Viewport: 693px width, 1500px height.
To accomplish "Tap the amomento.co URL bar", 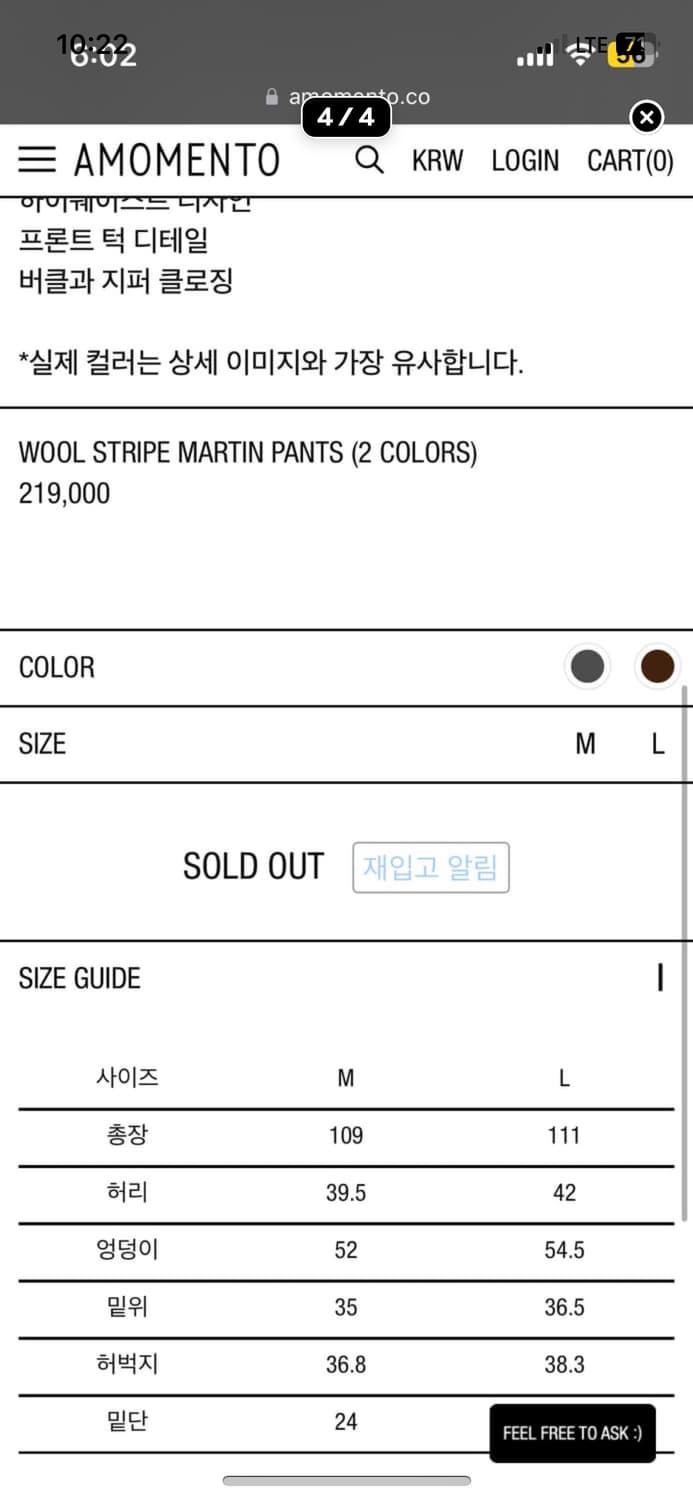I will click(x=360, y=97).
